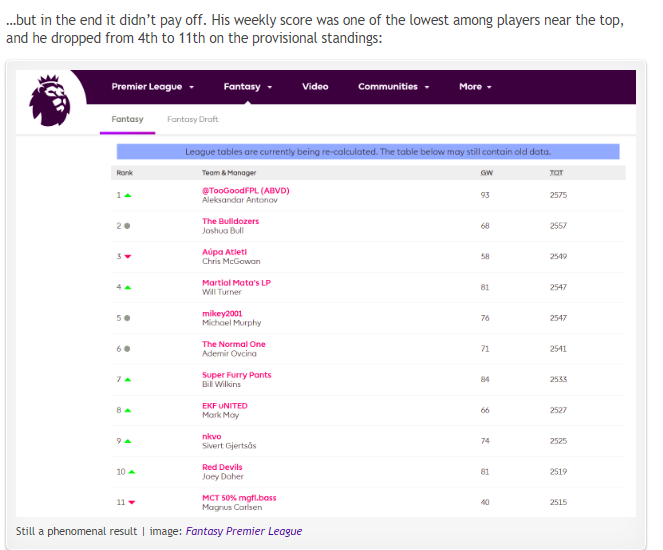Select the Fantasy sub-tab
This screenshot has width=663, height=550.
(x=127, y=119)
